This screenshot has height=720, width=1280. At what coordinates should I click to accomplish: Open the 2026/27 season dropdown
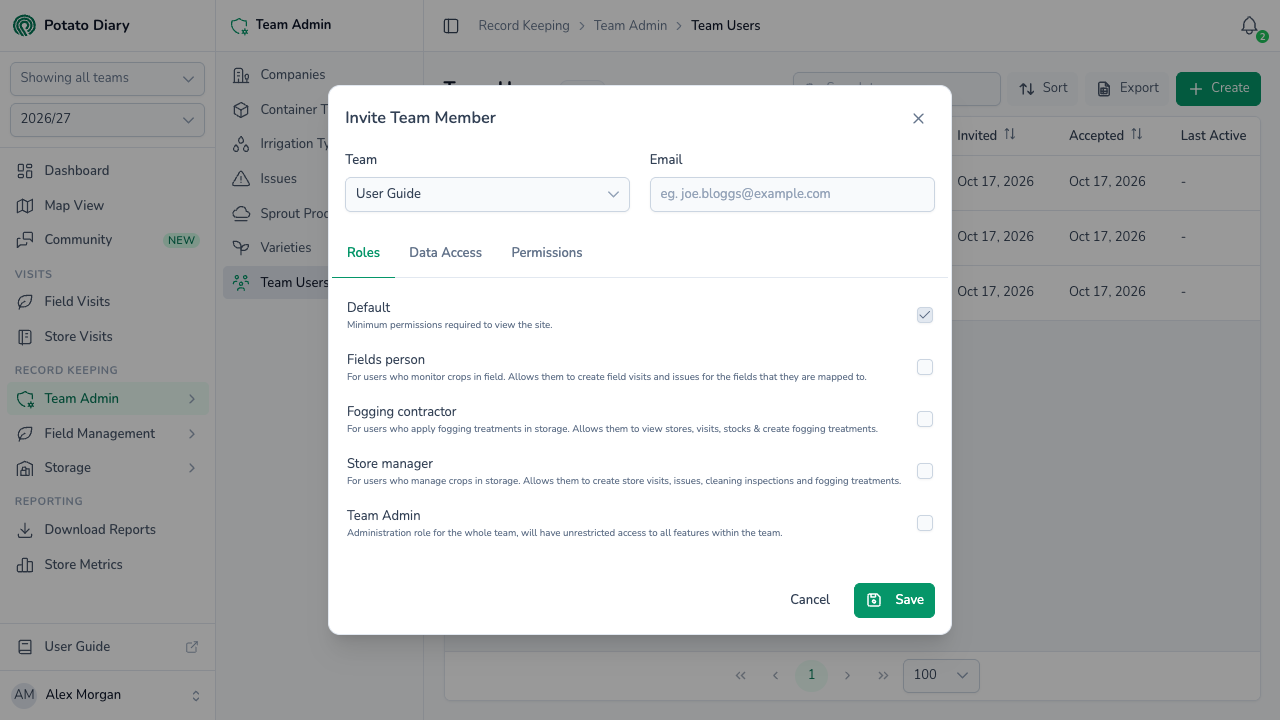point(107,119)
